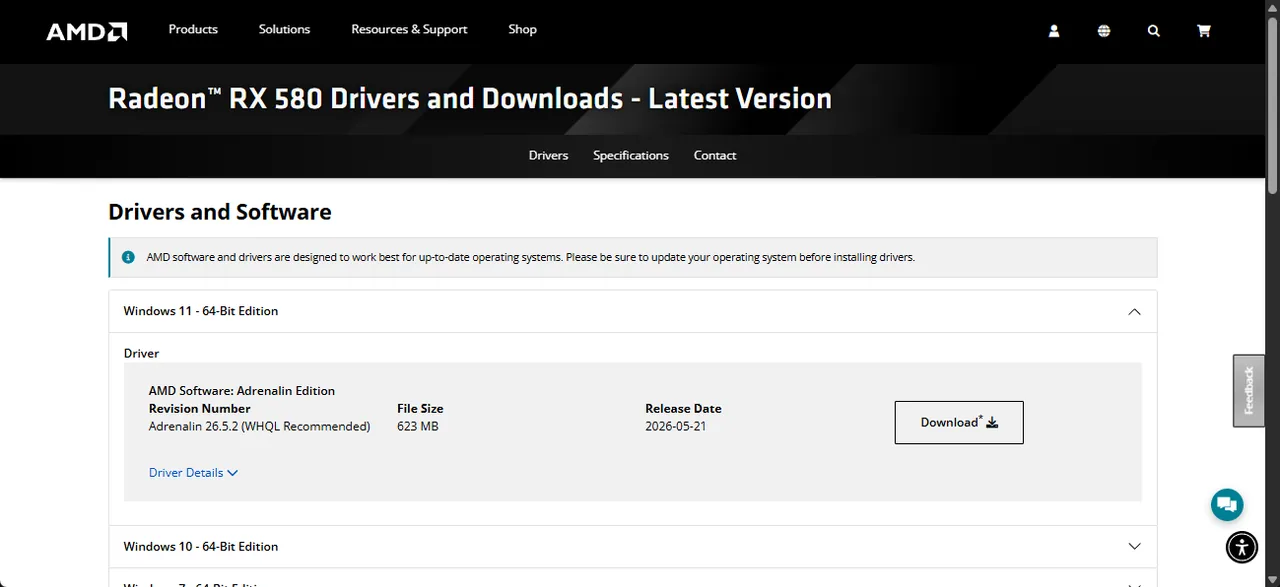This screenshot has height=587, width=1280.
Task: Click the File Size label
Action: [420, 409]
